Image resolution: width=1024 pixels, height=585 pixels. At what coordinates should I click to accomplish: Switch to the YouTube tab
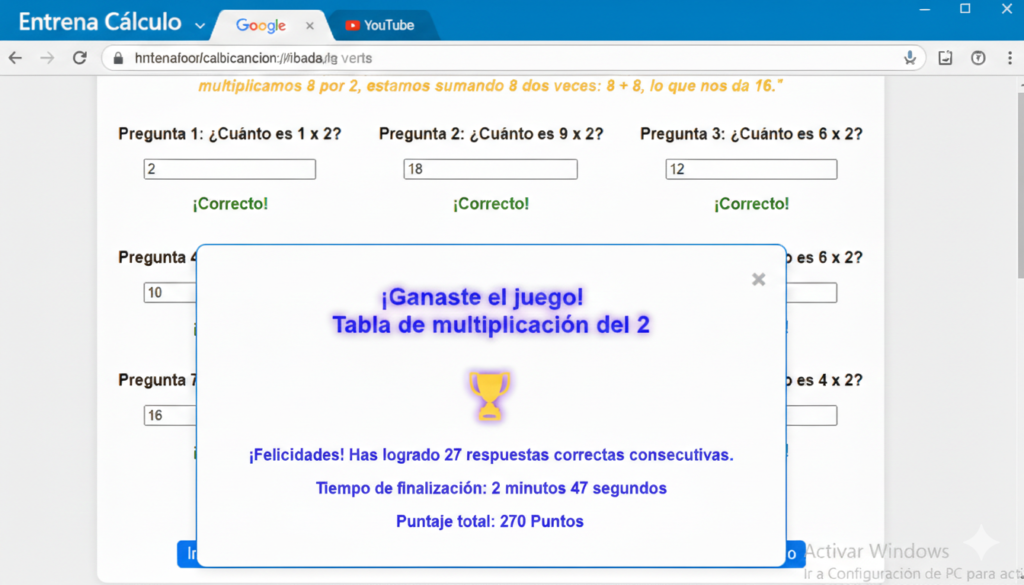tap(379, 25)
